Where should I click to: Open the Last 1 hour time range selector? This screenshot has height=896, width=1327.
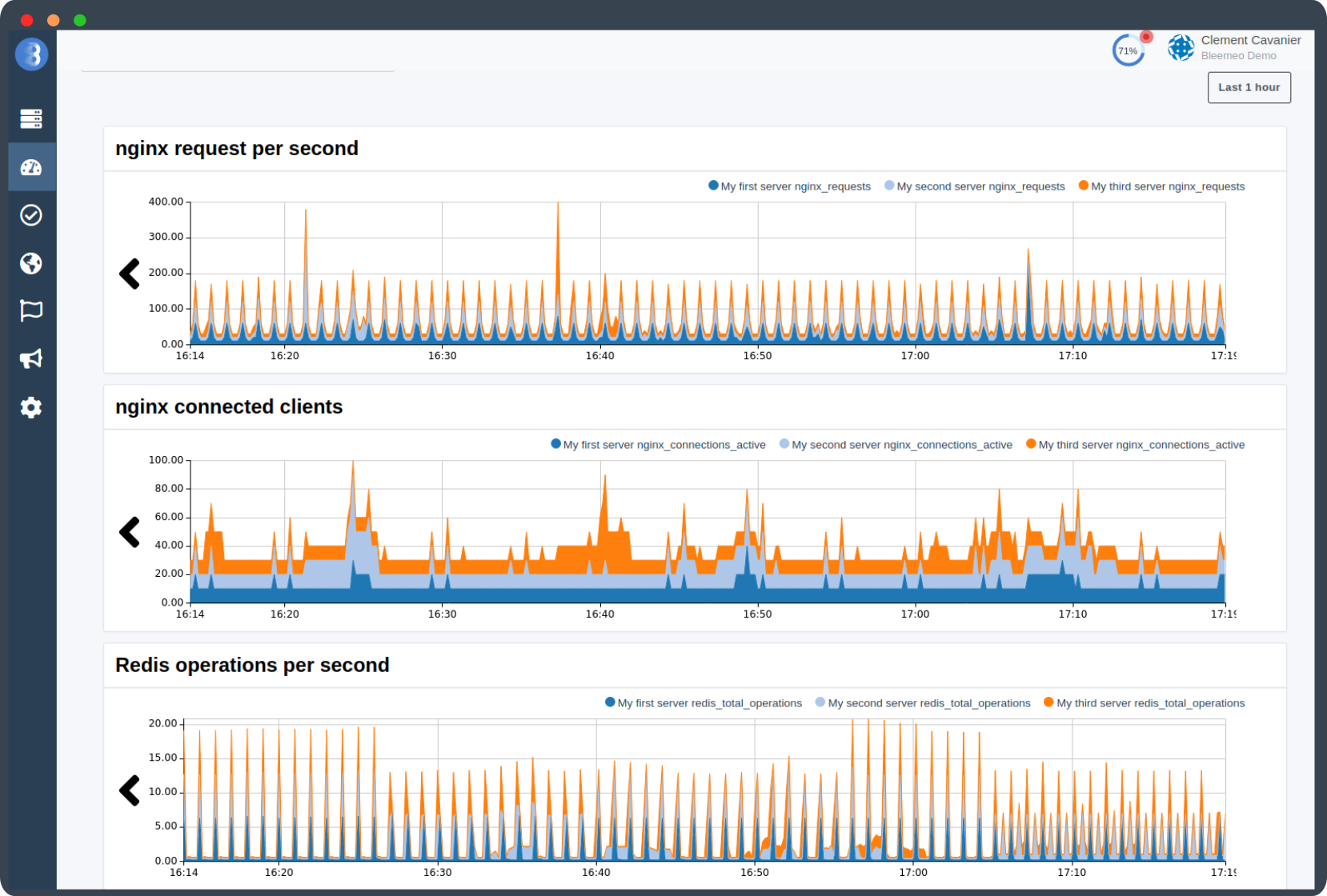pos(1249,87)
